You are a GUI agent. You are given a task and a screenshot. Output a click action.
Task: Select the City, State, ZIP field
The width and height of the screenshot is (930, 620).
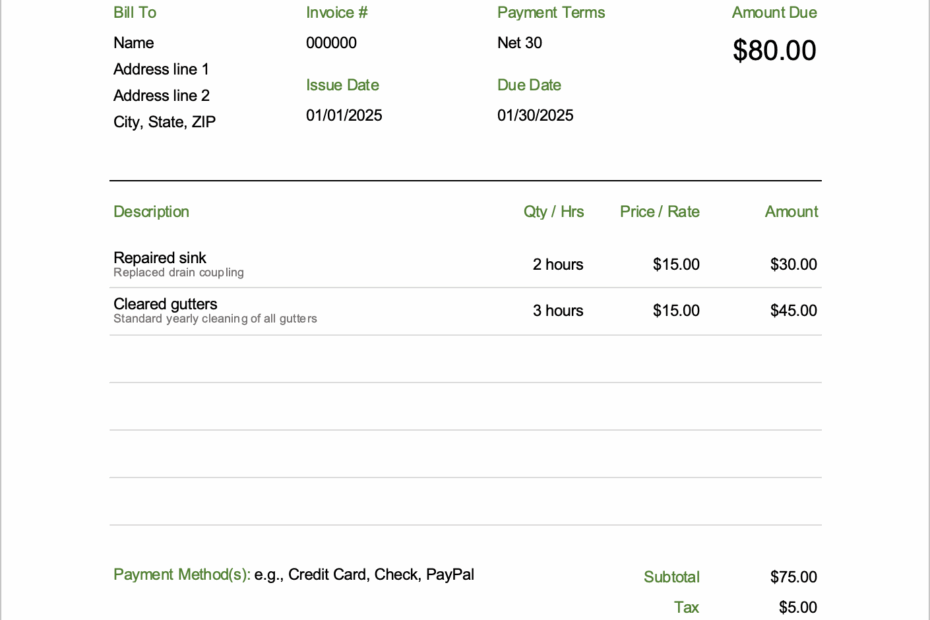pyautogui.click(x=166, y=121)
